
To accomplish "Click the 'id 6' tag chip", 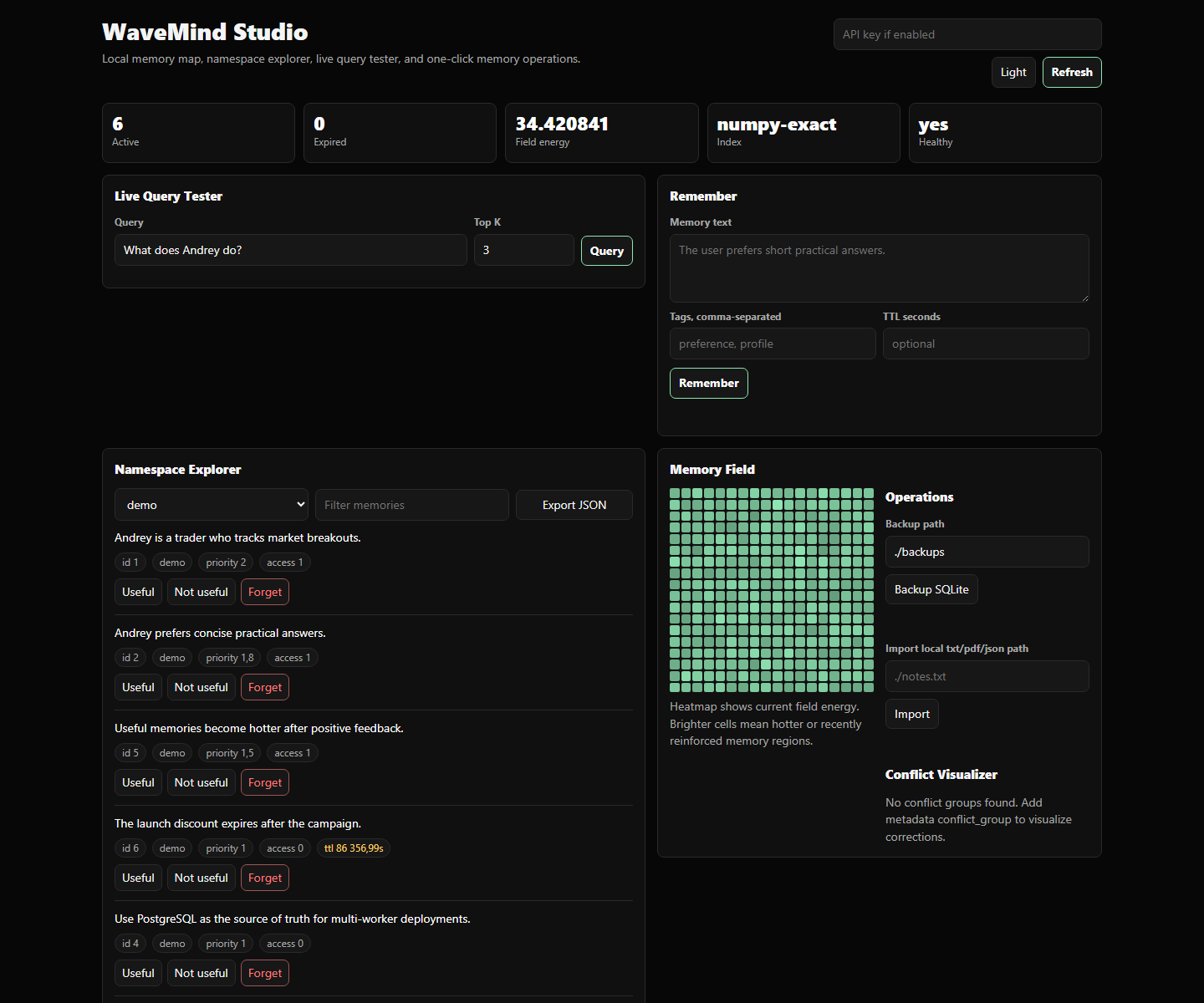I will pyautogui.click(x=130, y=848).
